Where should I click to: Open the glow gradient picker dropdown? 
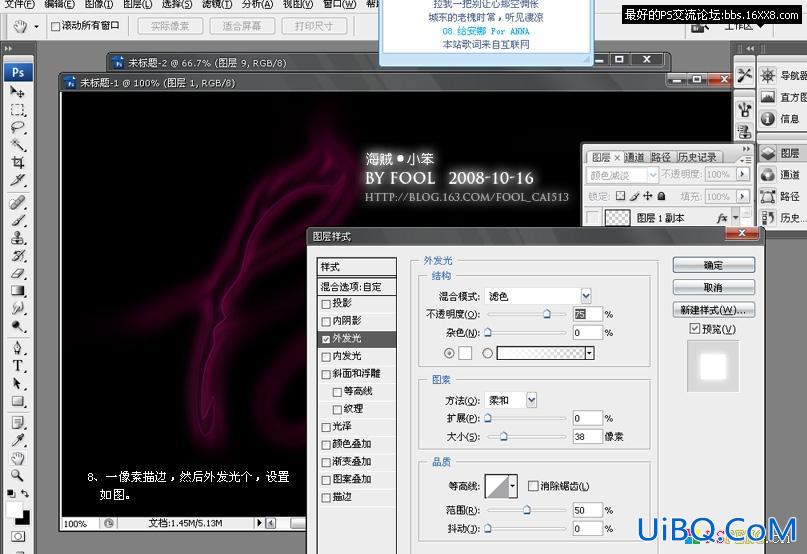(x=590, y=353)
